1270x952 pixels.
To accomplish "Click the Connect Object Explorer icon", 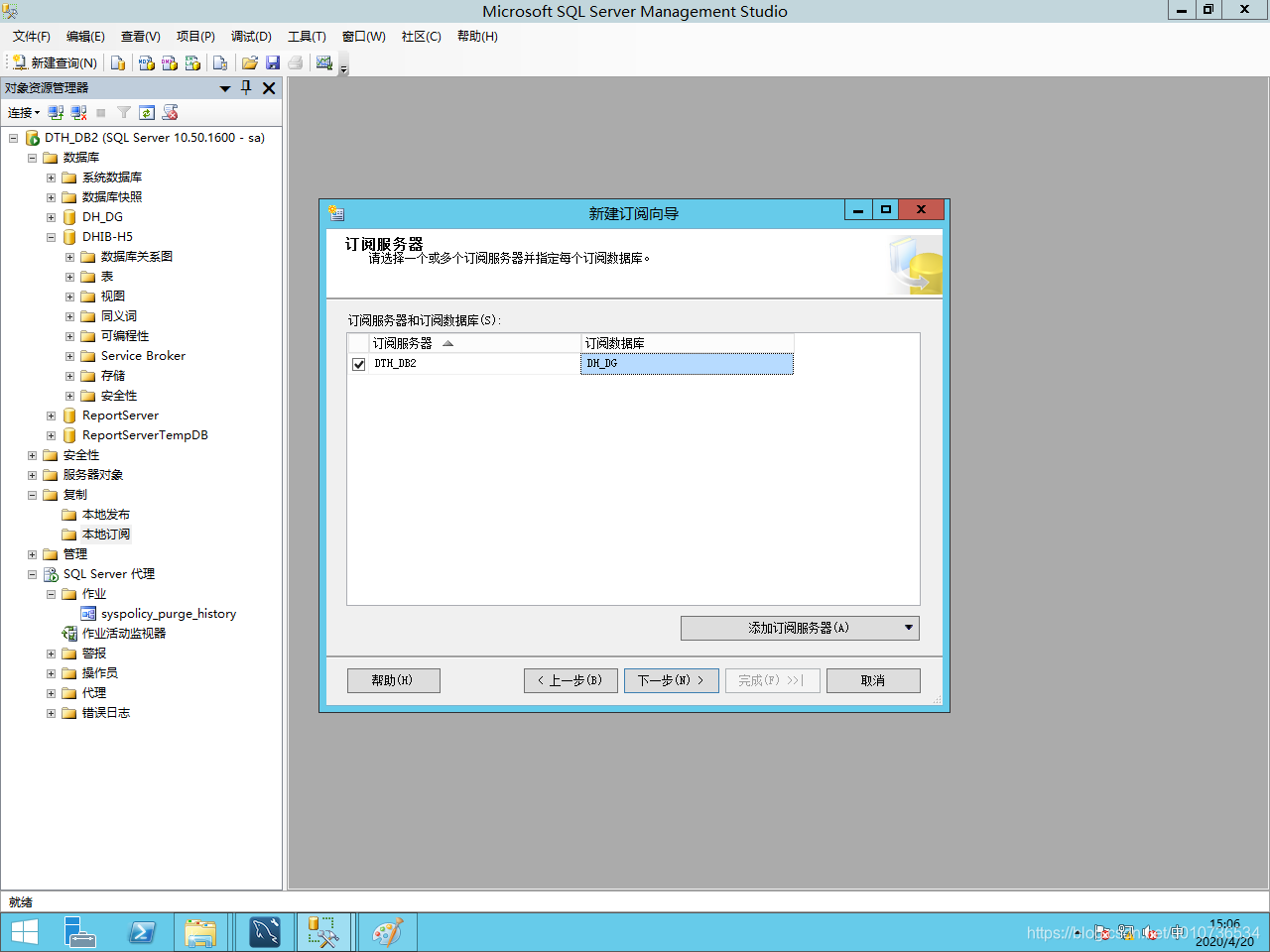I will (56, 112).
